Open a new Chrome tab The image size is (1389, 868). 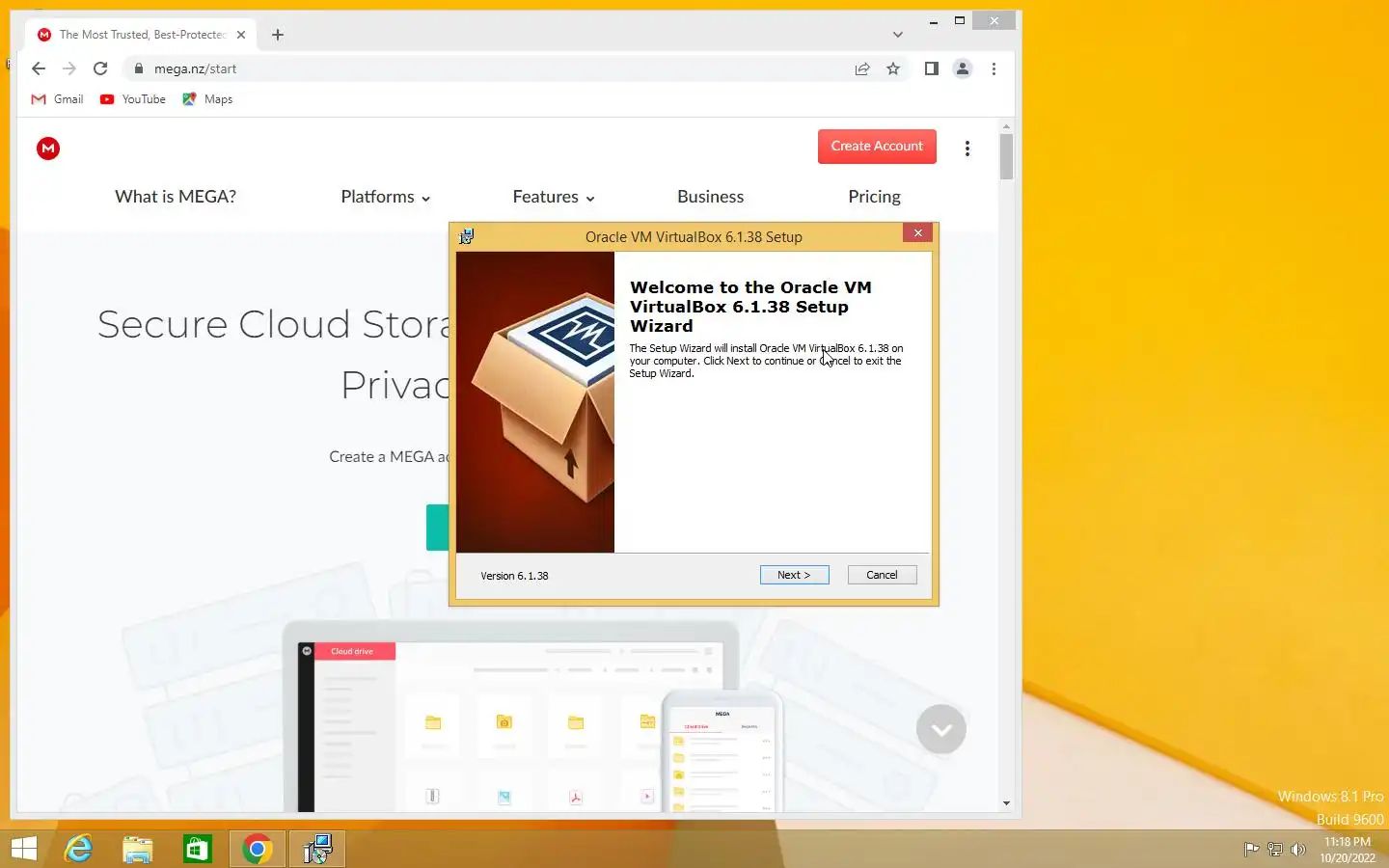pyautogui.click(x=278, y=35)
